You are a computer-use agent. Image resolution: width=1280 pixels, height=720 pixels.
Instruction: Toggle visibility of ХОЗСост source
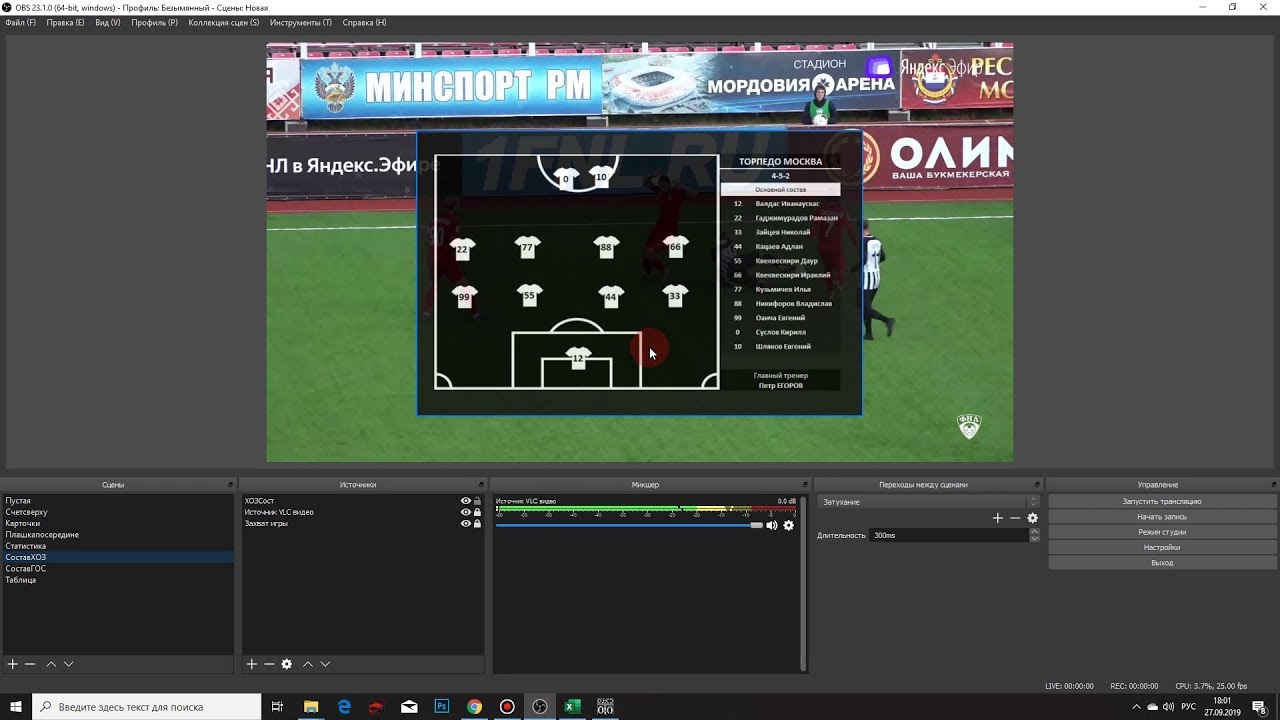[466, 501]
